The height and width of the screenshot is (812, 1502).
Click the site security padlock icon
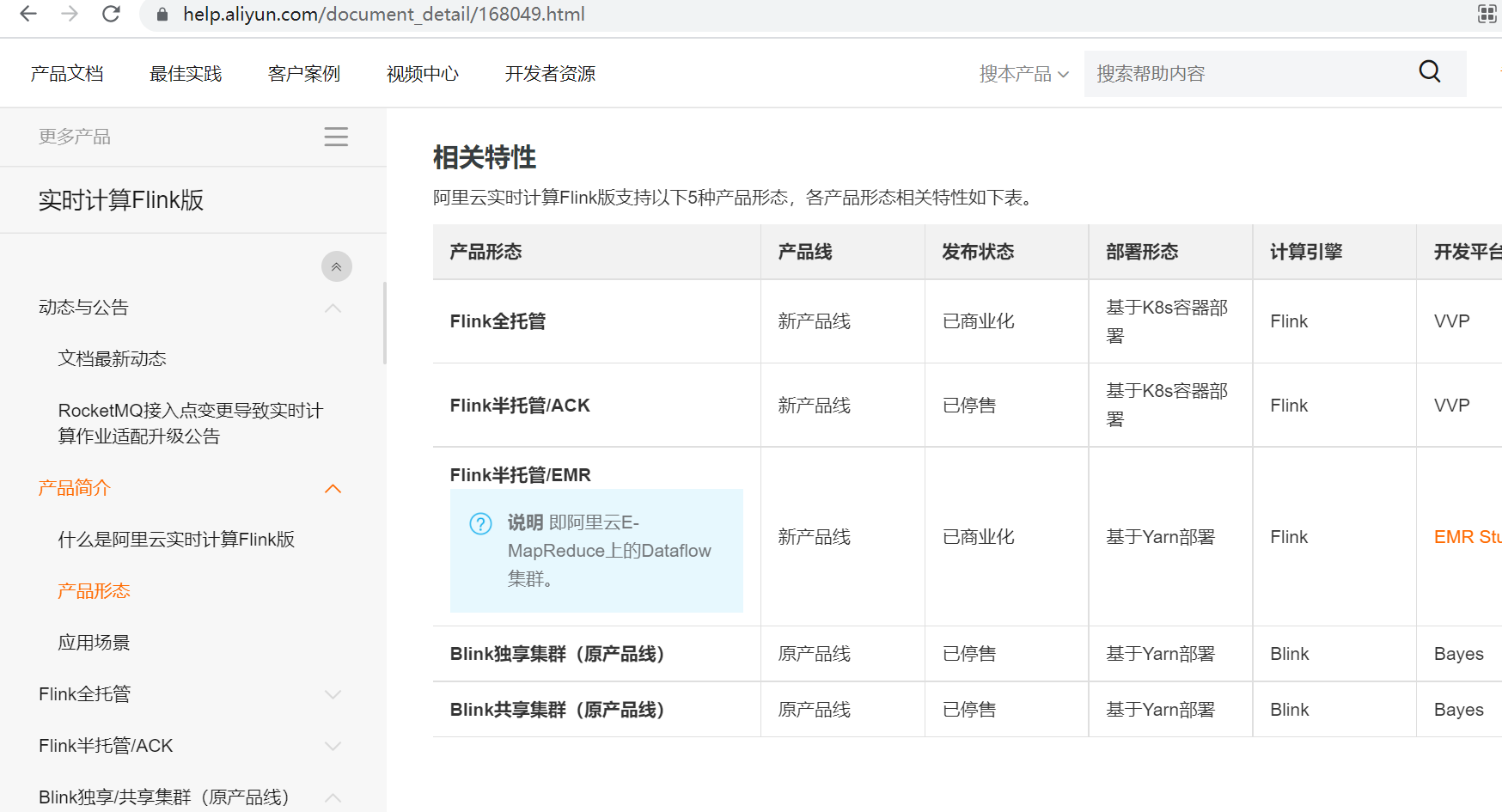(x=160, y=14)
